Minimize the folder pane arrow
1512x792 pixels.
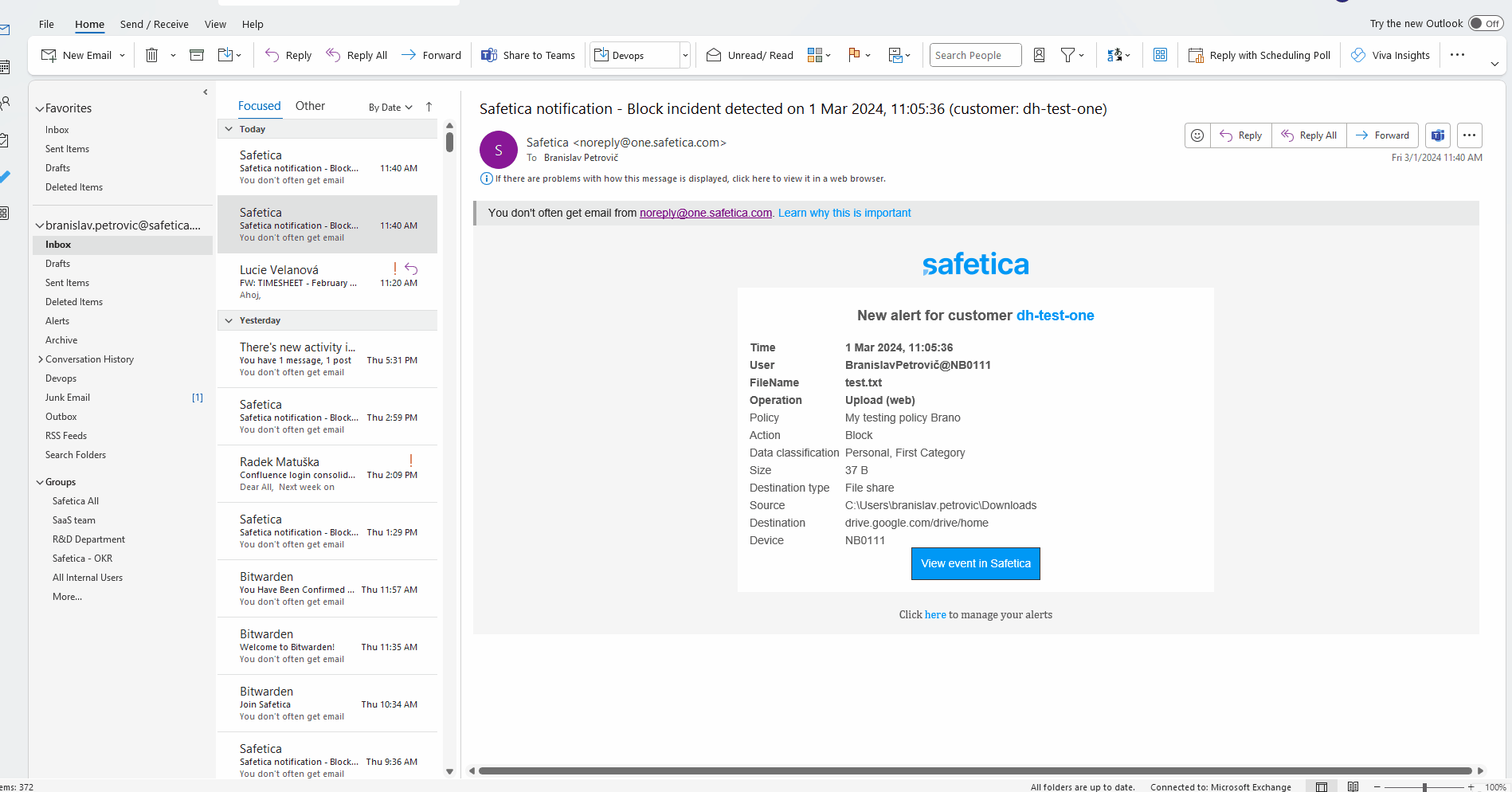(206, 92)
